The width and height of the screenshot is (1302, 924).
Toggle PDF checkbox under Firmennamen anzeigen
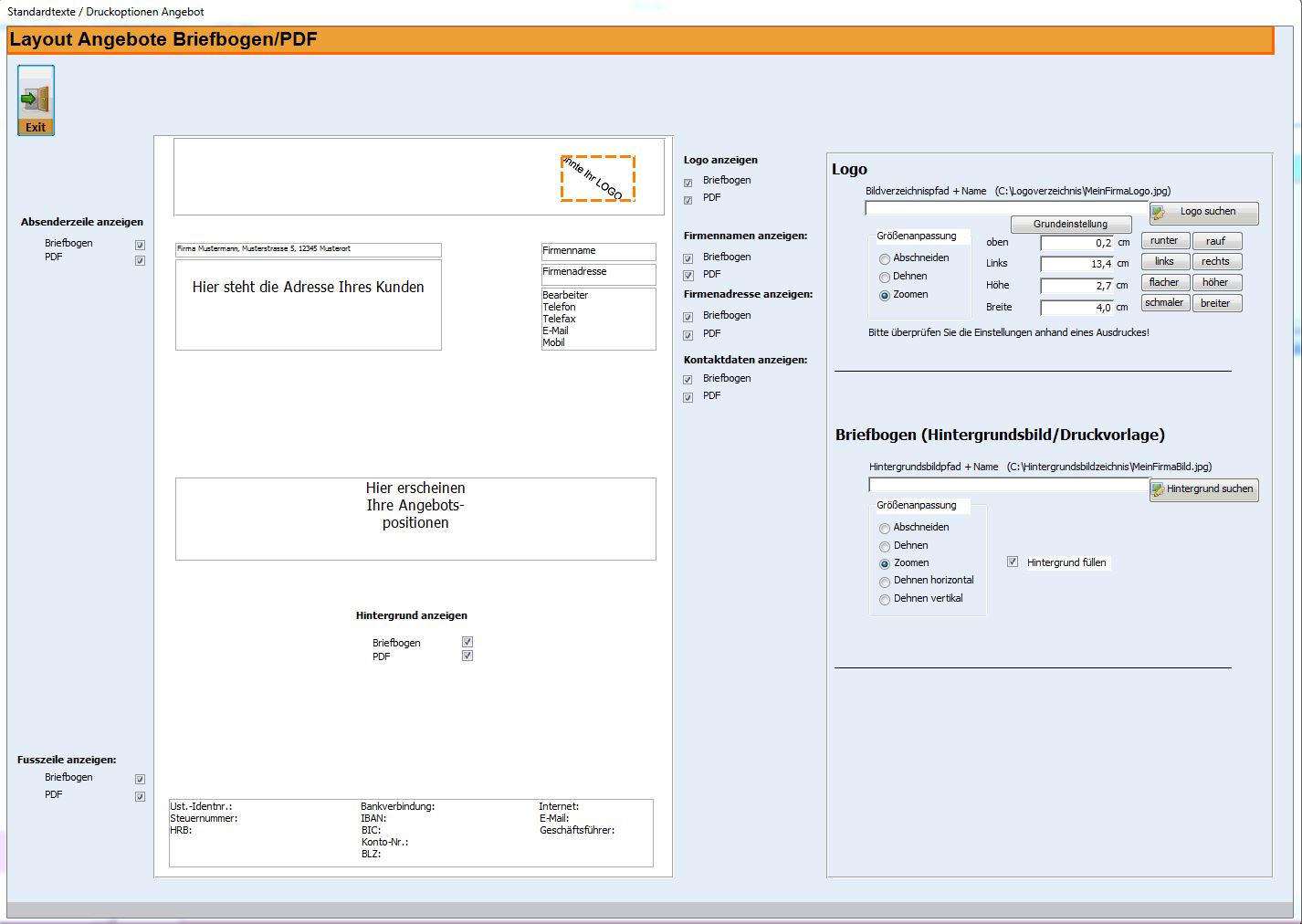688,276
